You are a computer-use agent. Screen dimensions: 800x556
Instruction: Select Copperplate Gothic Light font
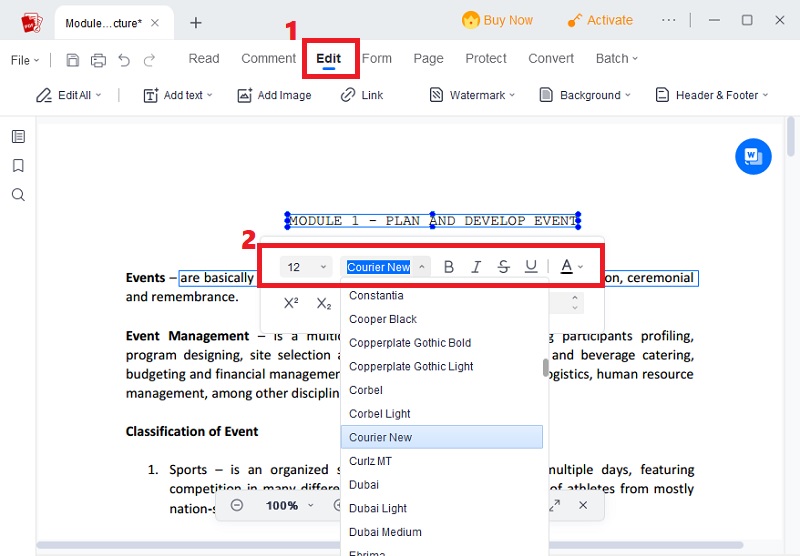pyautogui.click(x=442, y=366)
